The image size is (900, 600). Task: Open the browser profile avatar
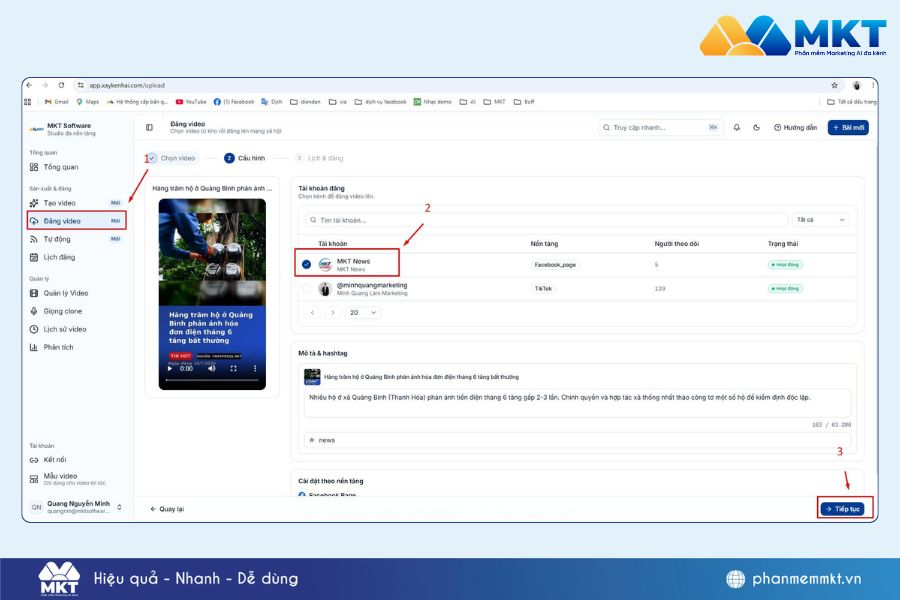coord(856,86)
